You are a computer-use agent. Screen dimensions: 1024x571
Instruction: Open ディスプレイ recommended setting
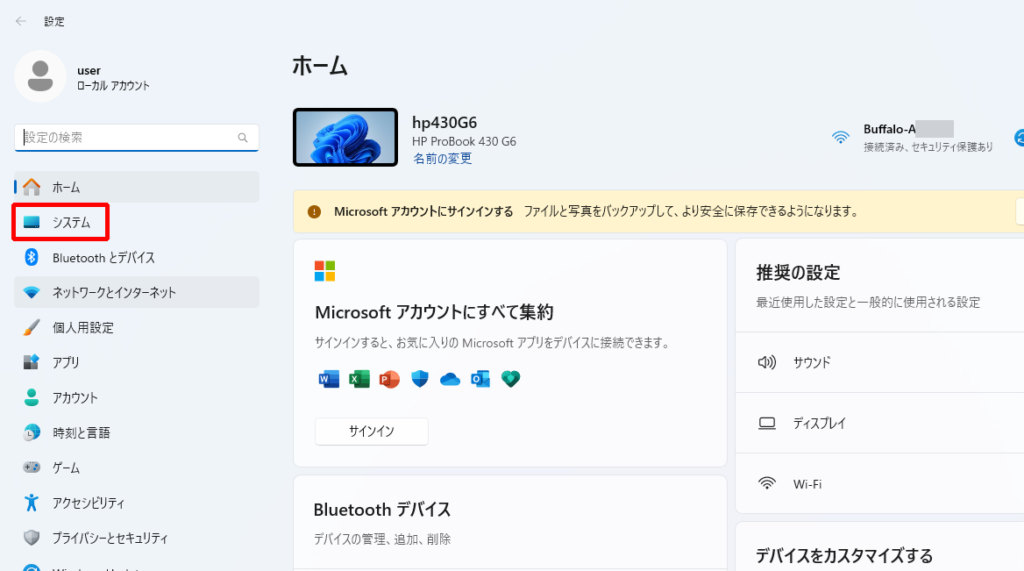tap(880, 423)
